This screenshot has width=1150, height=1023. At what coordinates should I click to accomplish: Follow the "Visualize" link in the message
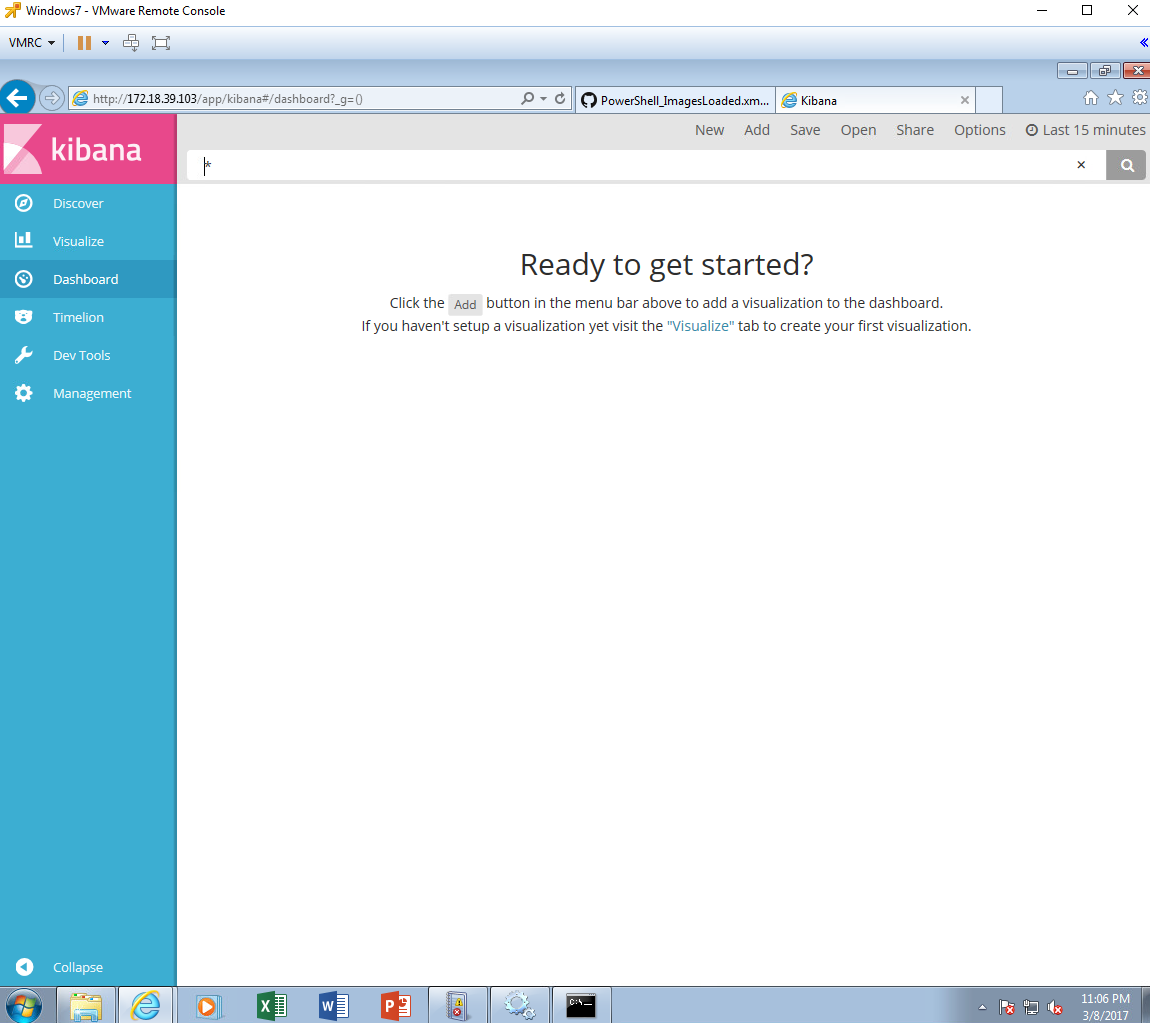tap(700, 326)
